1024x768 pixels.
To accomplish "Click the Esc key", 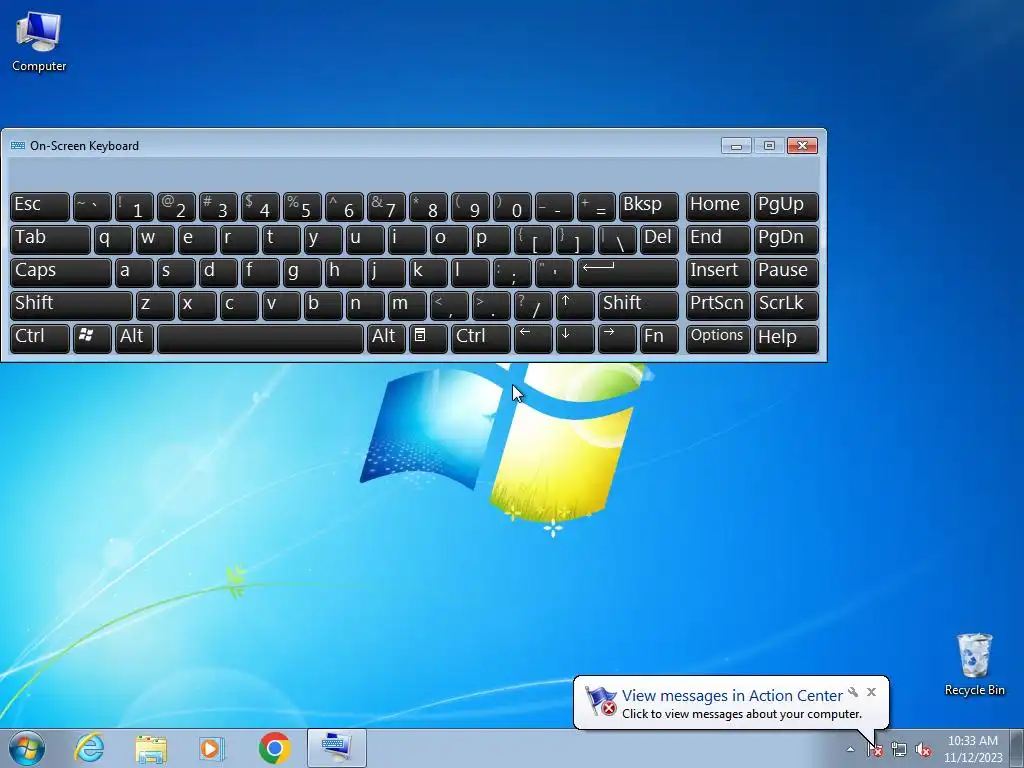I will (40, 206).
